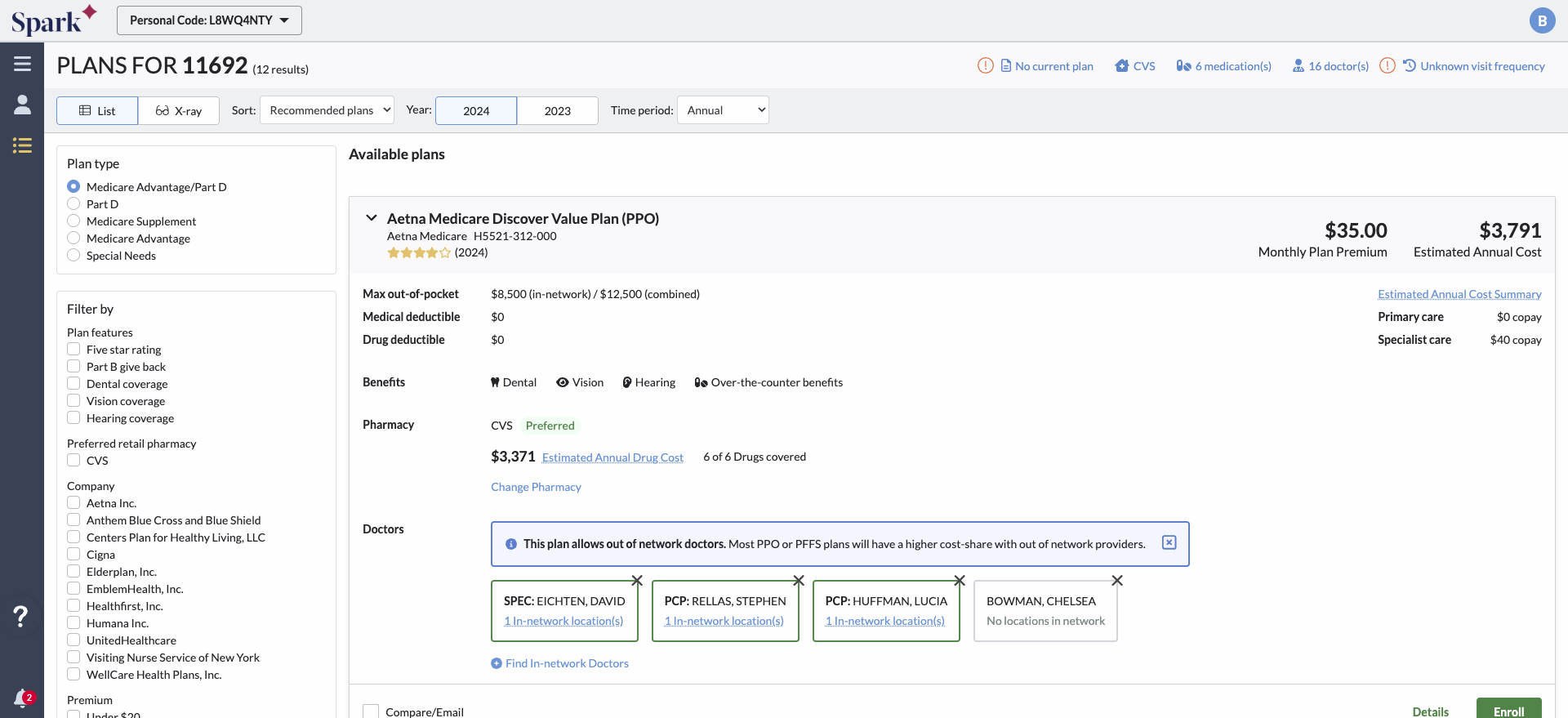Screen dimensions: 1568x718
Task: Open the user profile sidebar icon
Action: pyautogui.click(x=22, y=105)
